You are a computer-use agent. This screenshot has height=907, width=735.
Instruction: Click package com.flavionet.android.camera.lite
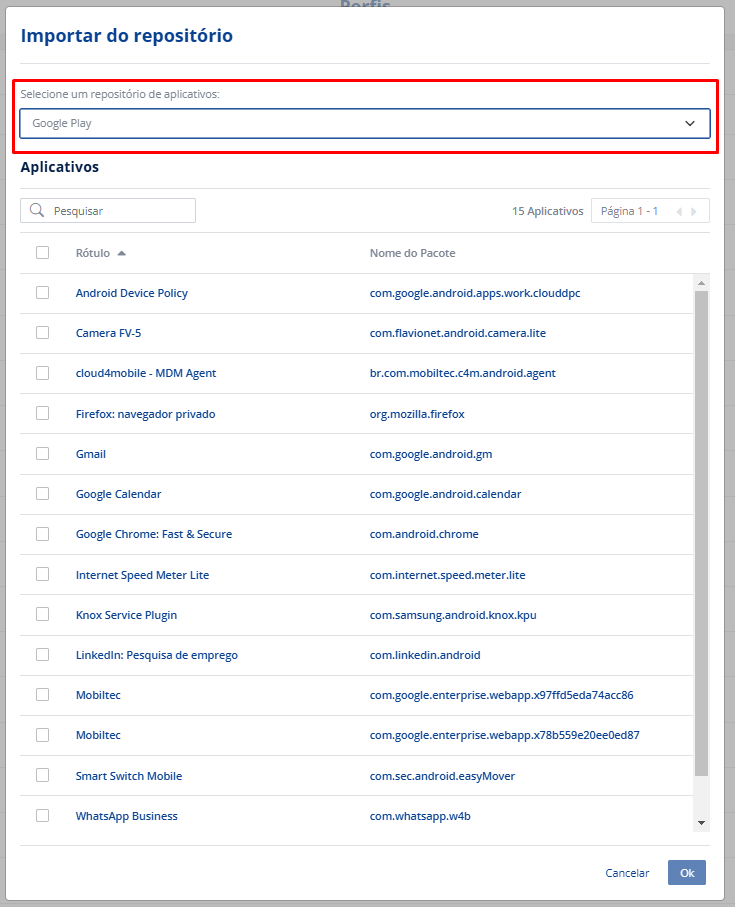[457, 333]
